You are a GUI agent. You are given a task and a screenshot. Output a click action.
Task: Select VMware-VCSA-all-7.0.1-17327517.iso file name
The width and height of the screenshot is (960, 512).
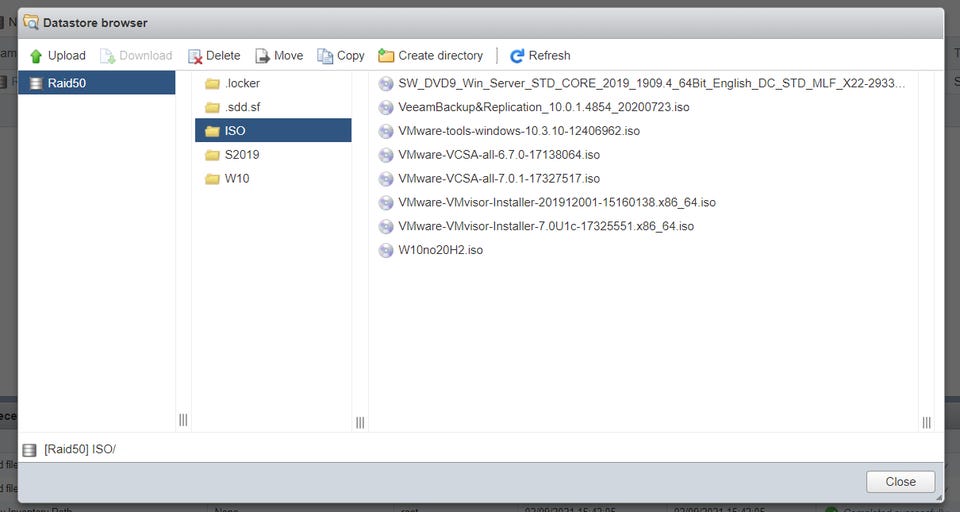click(x=499, y=179)
